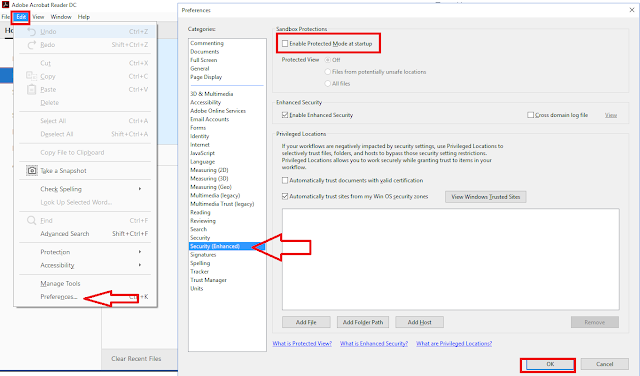This screenshot has height=376, width=640.
Task: Select Units category
Action: pyautogui.click(x=196, y=289)
